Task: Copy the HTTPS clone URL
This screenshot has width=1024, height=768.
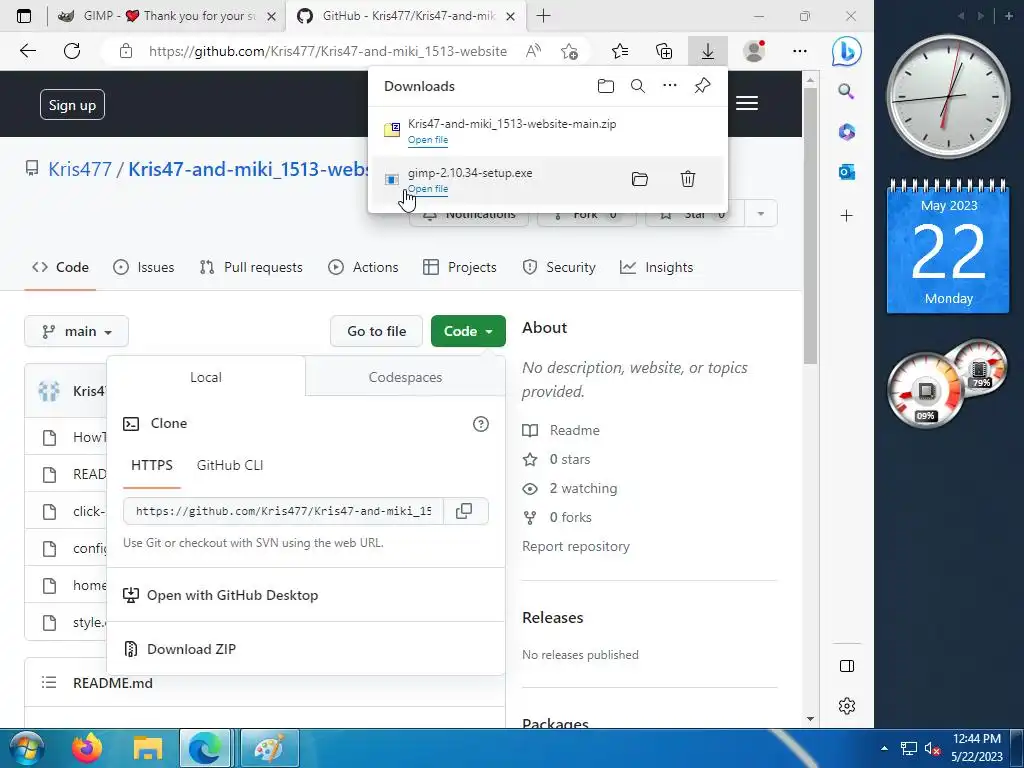Action: point(464,511)
